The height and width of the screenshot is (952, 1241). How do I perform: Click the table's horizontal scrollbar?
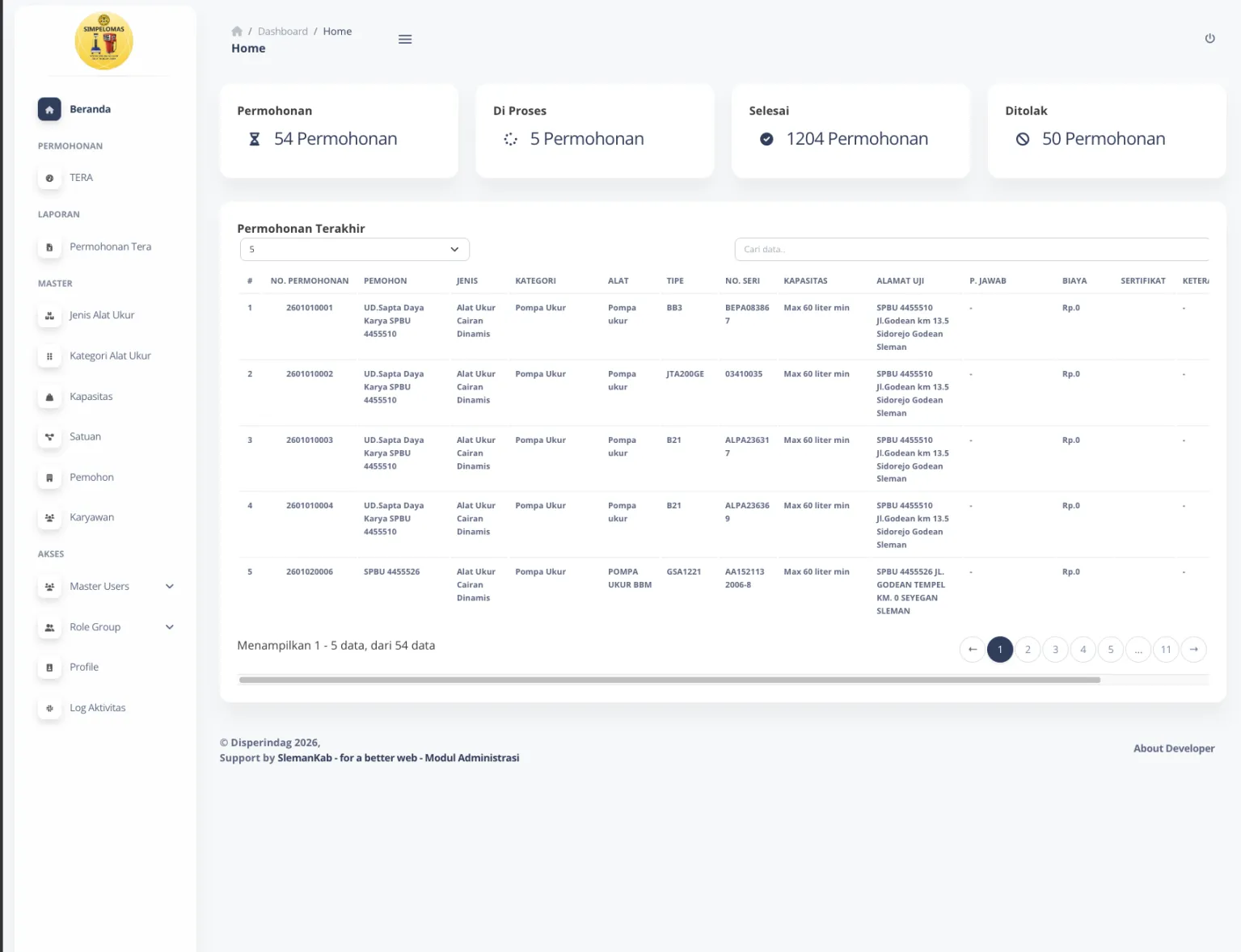(x=669, y=680)
